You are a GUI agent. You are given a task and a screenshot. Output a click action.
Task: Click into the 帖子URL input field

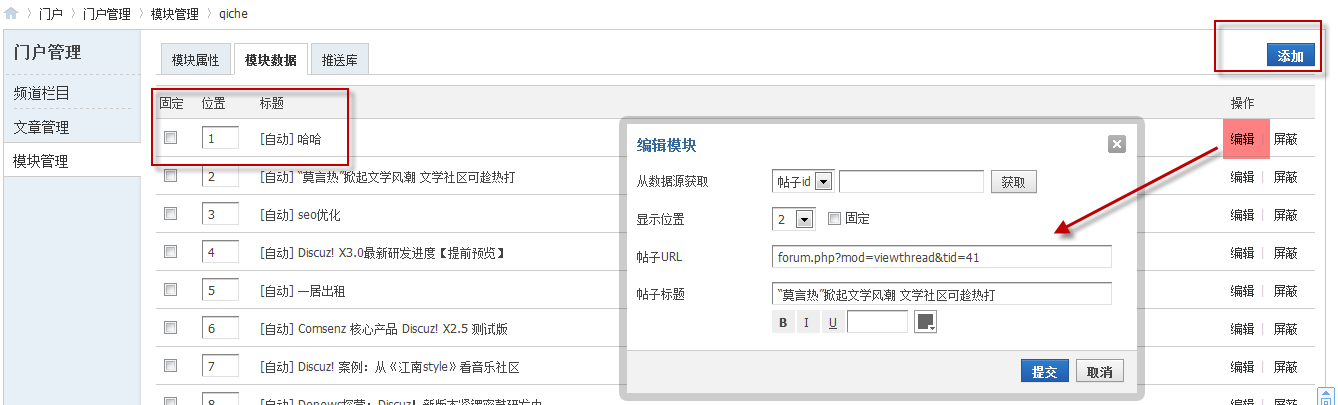click(941, 257)
